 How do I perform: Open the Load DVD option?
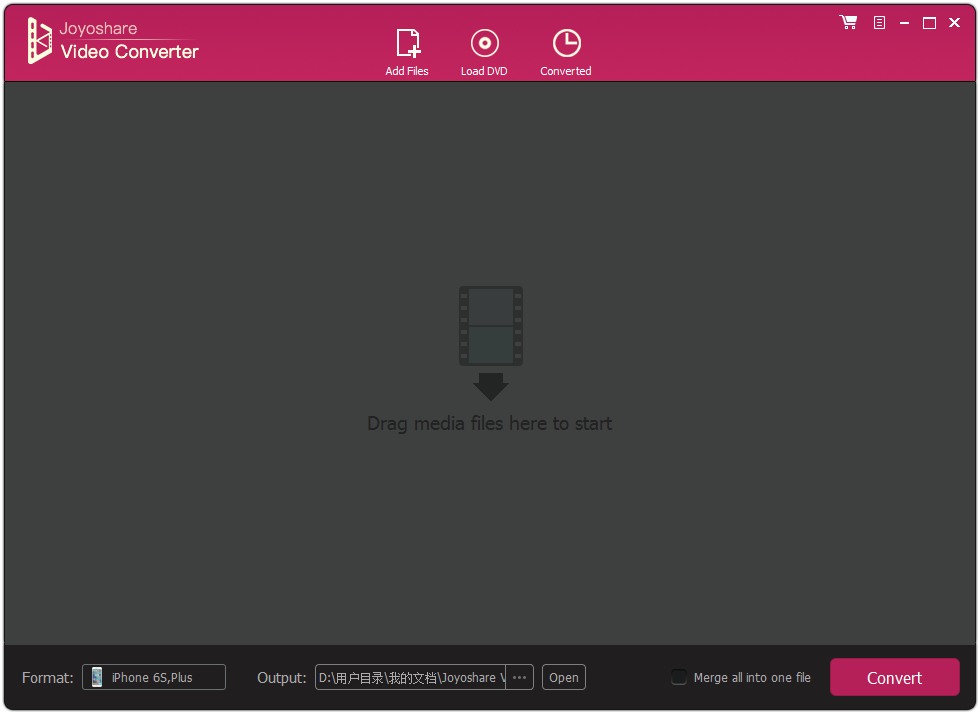coord(484,53)
